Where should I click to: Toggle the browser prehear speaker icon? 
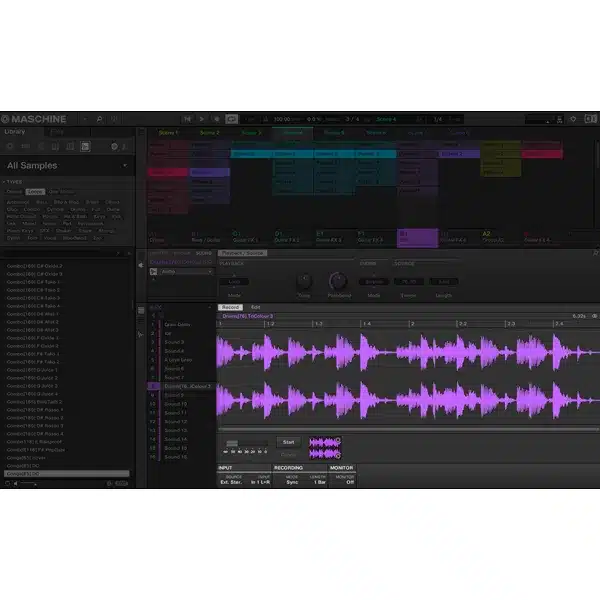point(16,484)
